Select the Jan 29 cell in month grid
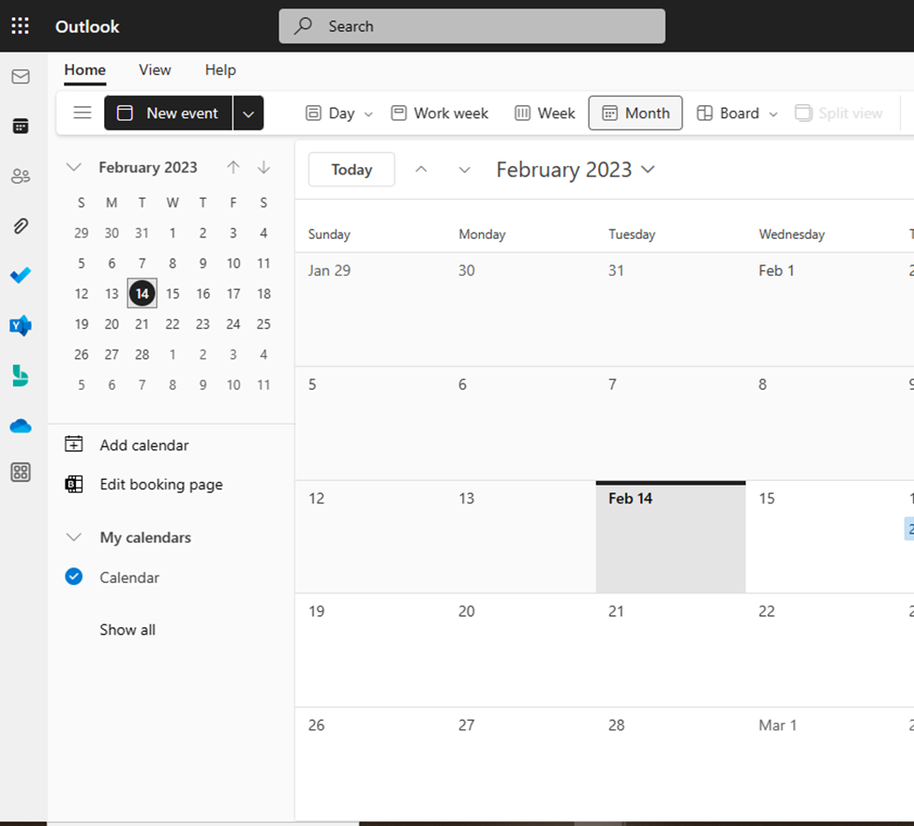Viewport: 914px width, 826px height. (370, 309)
